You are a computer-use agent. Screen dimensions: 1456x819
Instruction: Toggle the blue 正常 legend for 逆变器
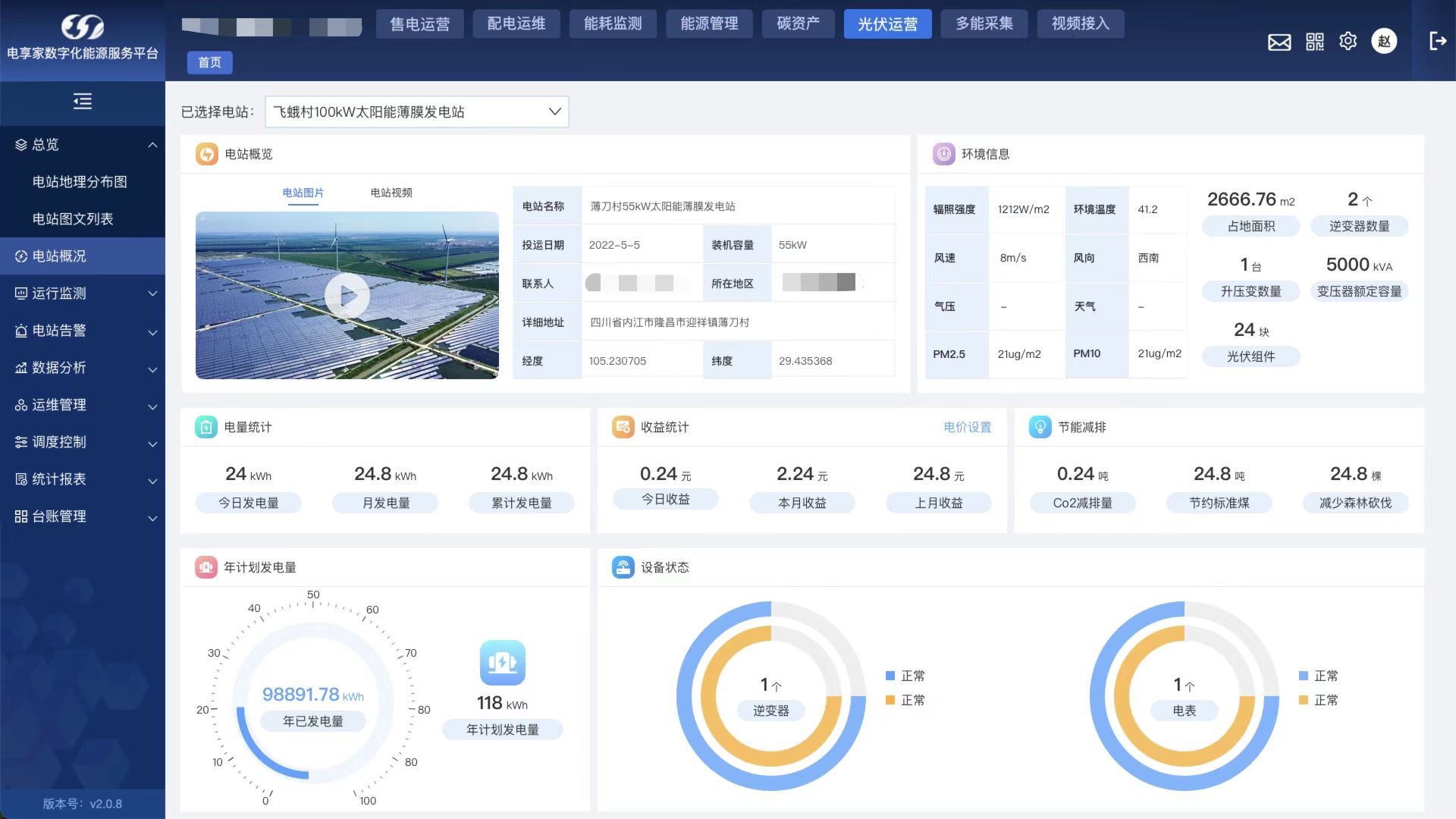point(905,676)
